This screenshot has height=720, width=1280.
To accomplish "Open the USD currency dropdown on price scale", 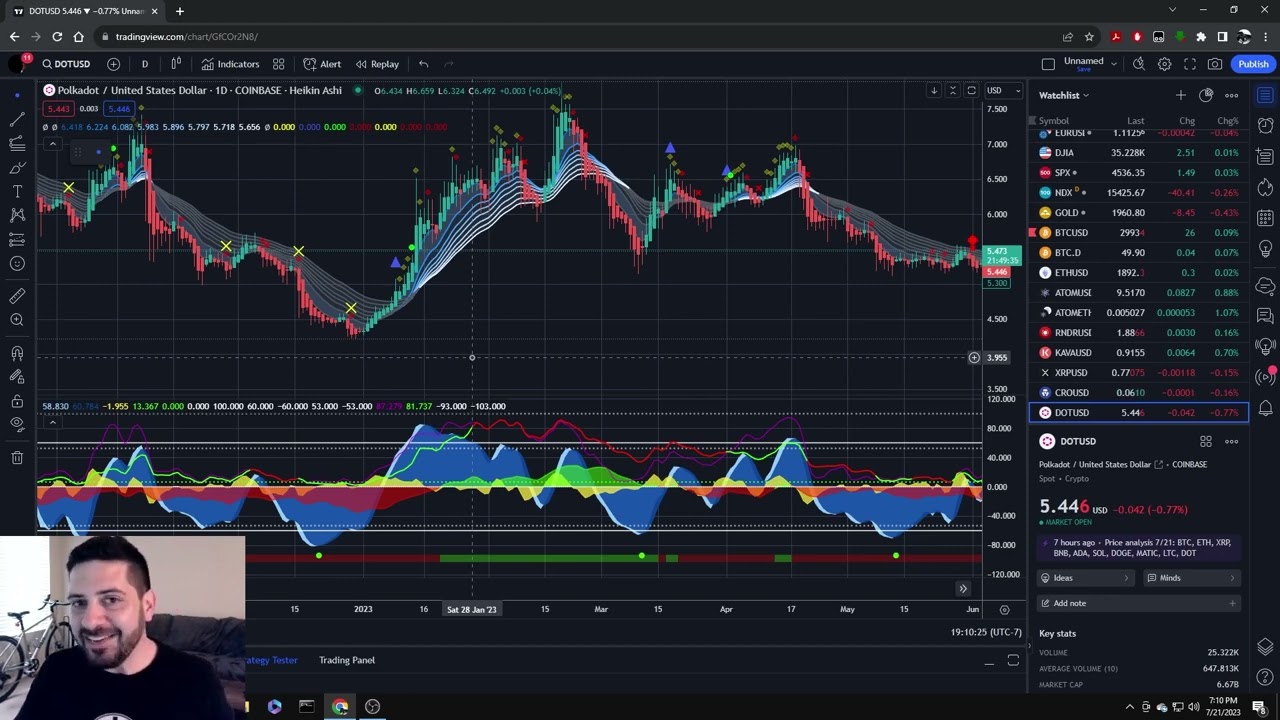I will coord(1003,91).
